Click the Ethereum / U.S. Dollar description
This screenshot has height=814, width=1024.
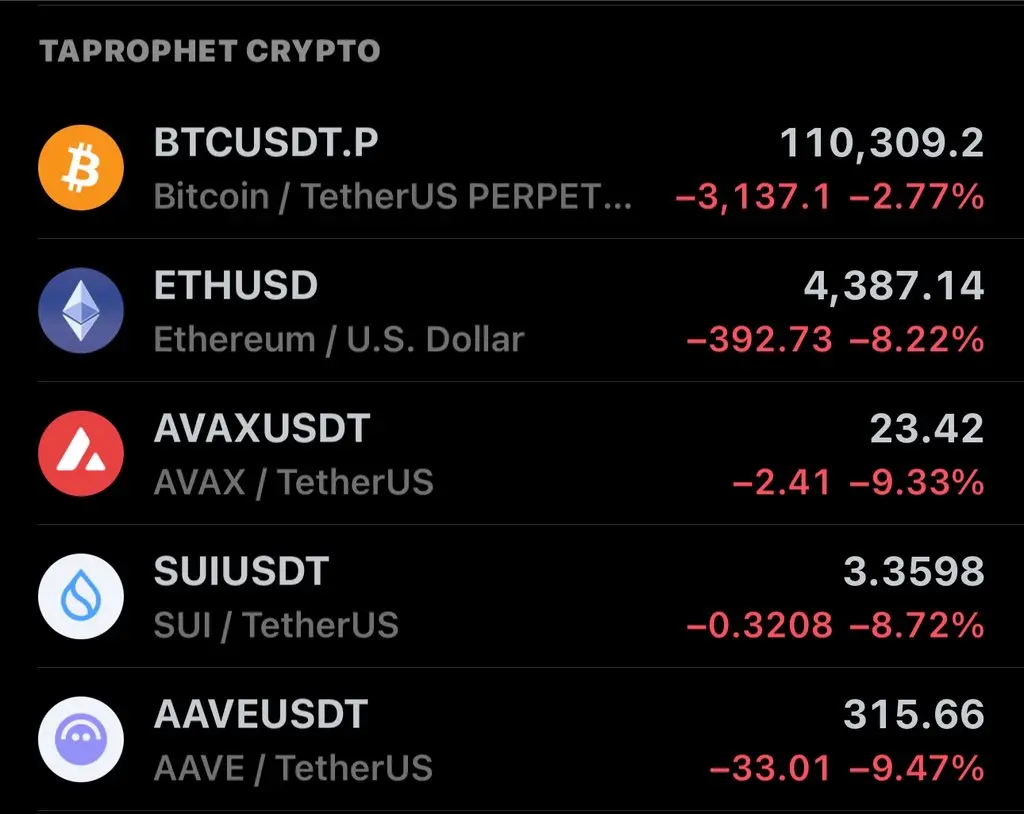[339, 340]
